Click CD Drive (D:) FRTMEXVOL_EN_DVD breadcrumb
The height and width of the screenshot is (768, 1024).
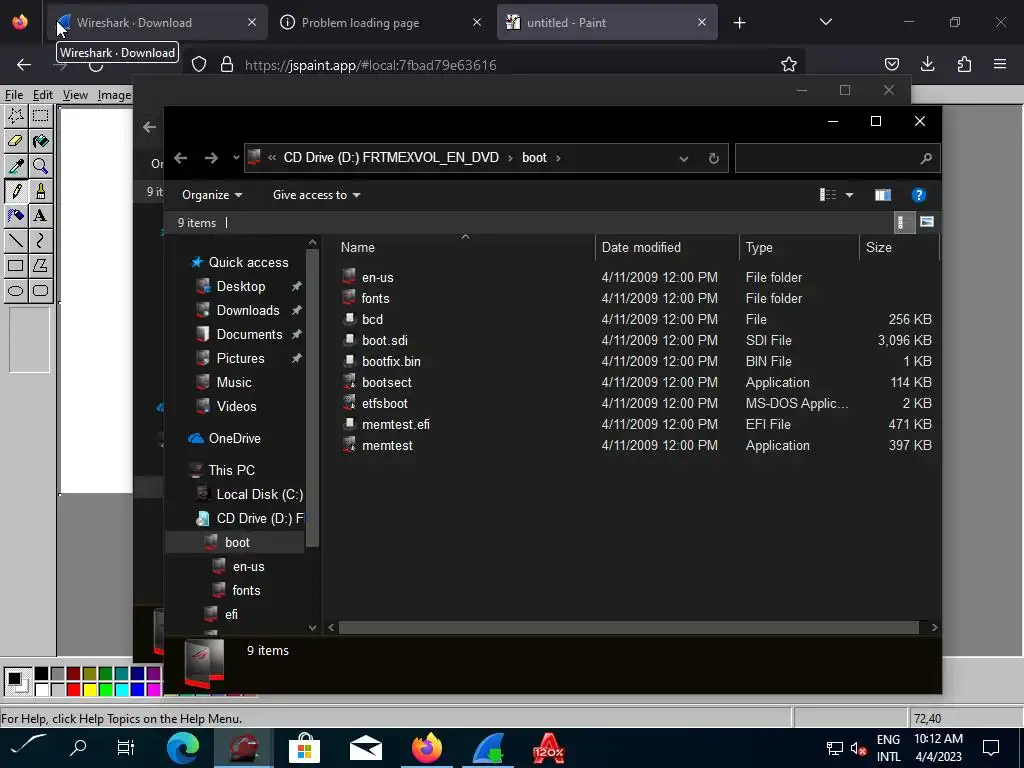coord(391,158)
